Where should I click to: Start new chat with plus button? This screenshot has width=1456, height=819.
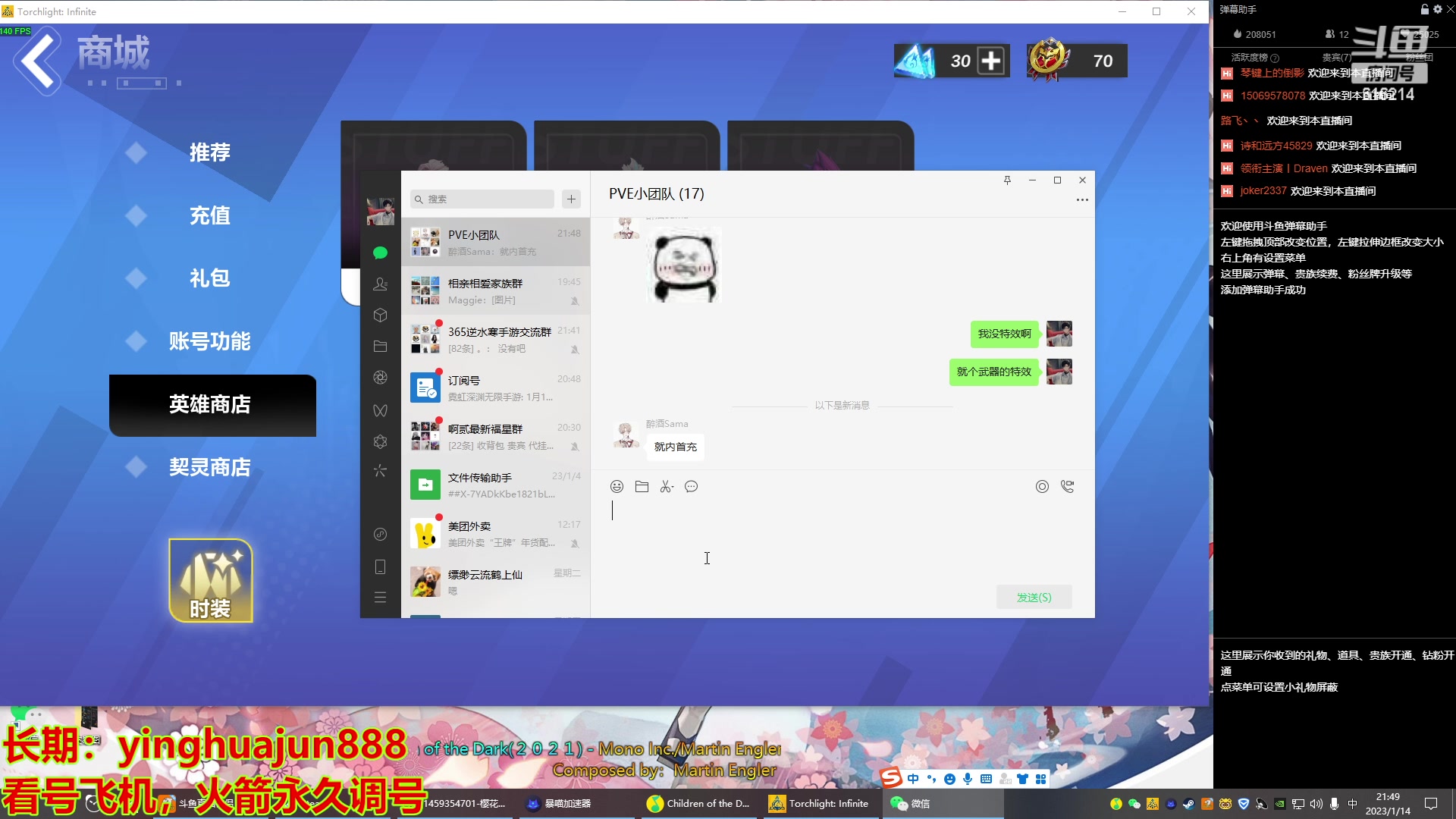571,199
